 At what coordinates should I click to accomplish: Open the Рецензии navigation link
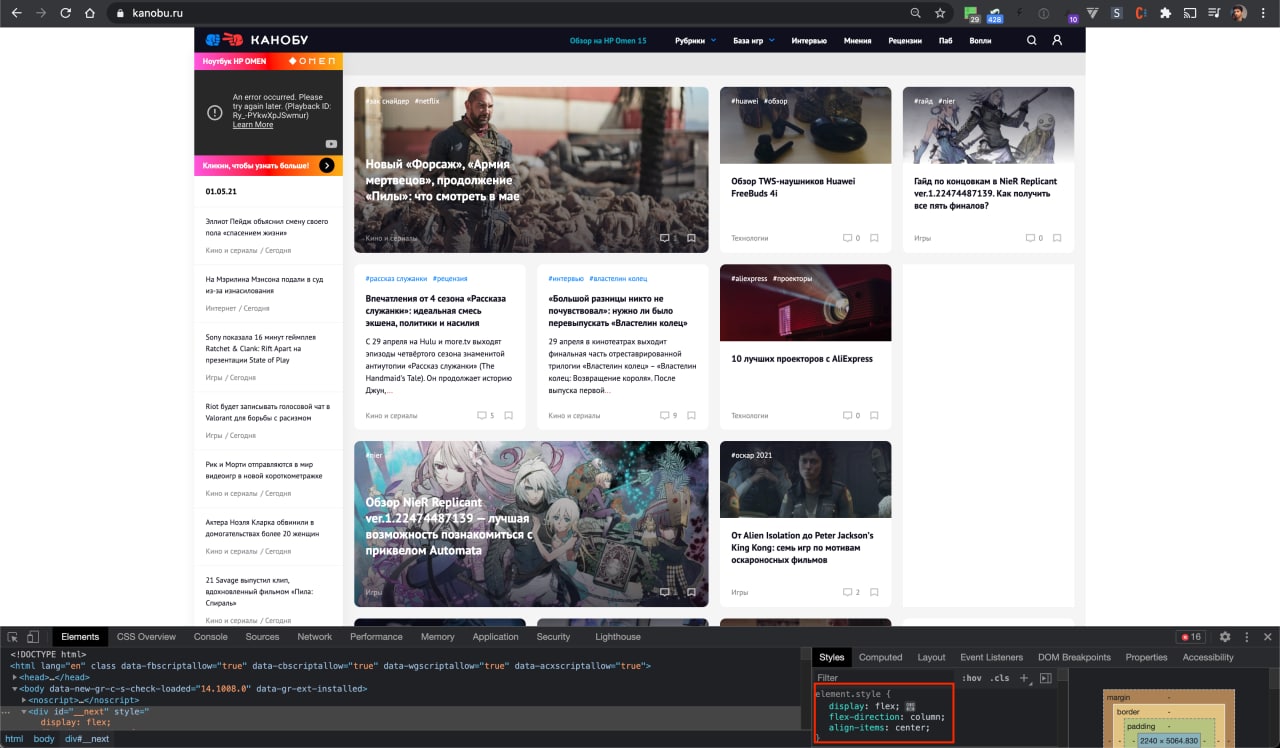click(905, 41)
